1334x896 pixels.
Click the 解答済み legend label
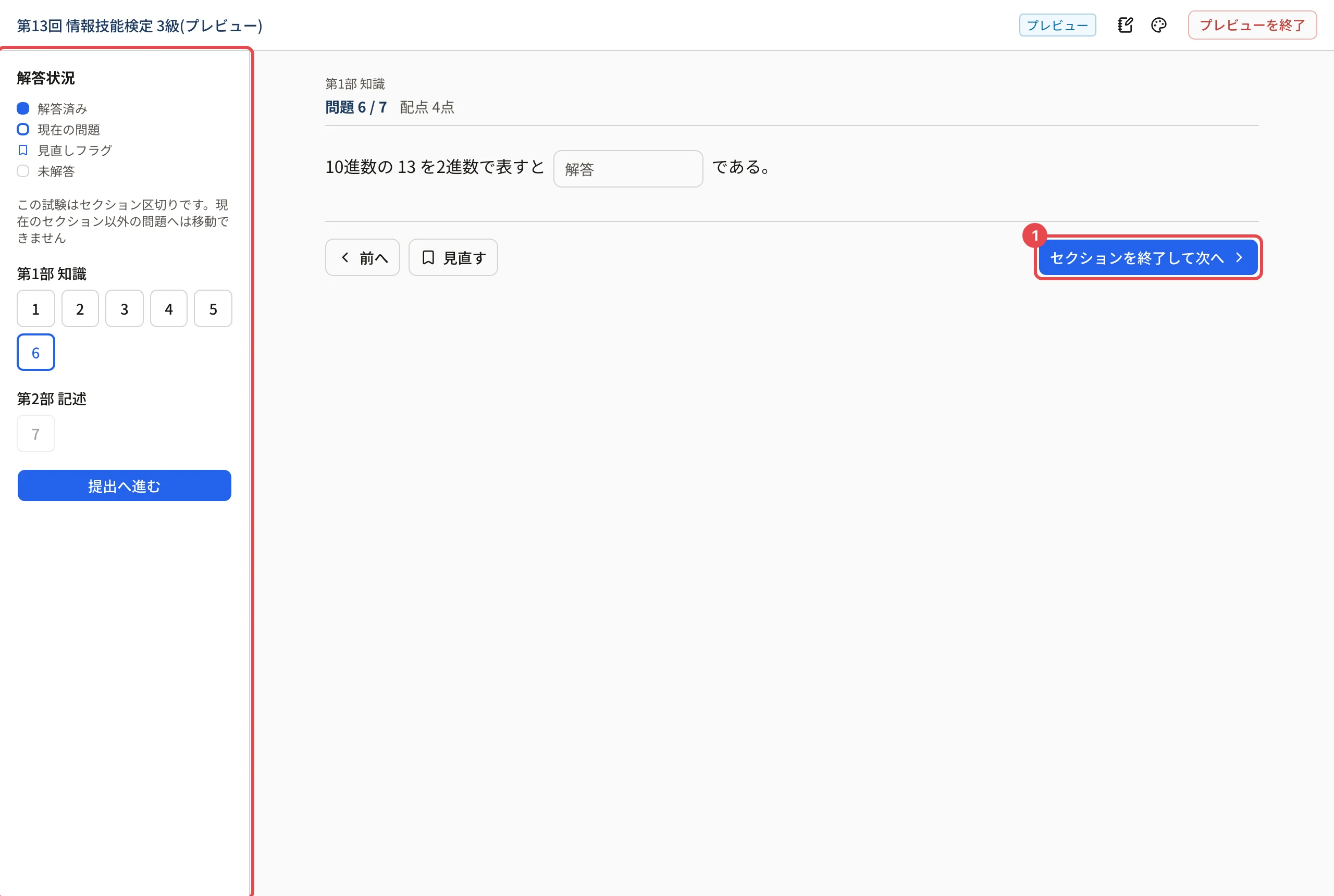[63, 108]
